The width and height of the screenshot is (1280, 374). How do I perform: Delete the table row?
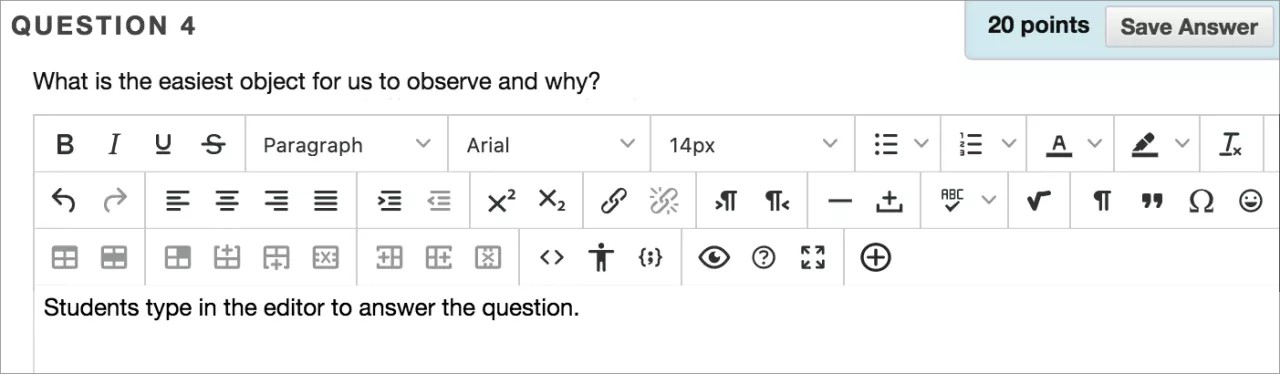click(x=326, y=258)
